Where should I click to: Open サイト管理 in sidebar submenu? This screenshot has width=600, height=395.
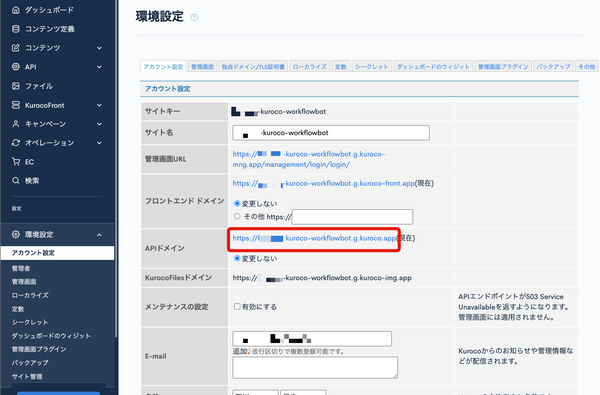point(27,376)
